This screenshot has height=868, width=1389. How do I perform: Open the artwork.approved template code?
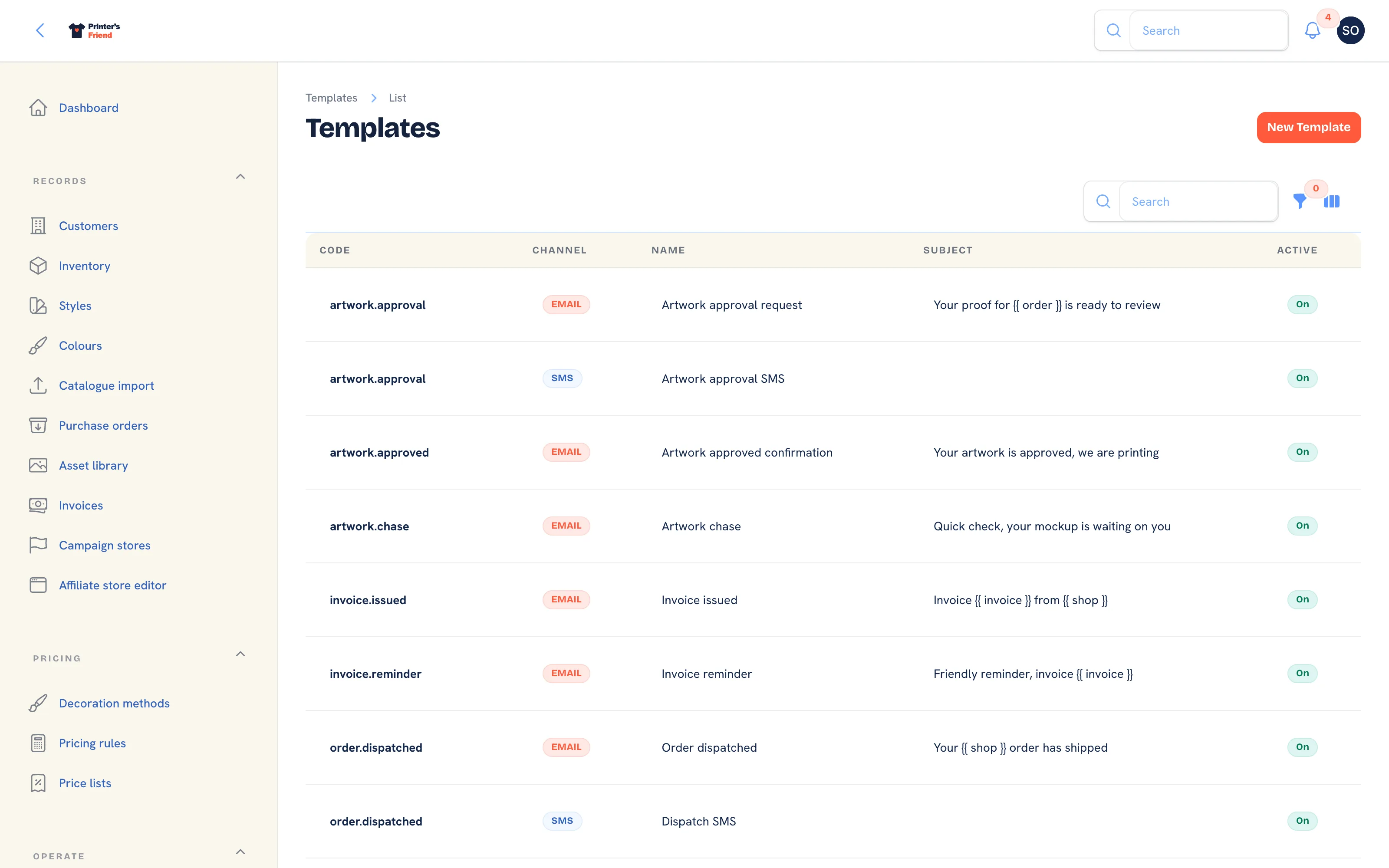point(379,452)
